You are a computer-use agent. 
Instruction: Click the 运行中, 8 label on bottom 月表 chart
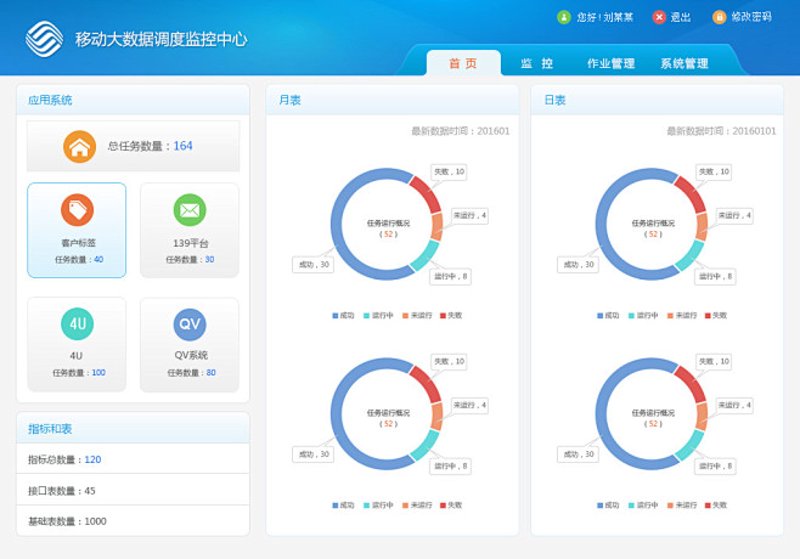451,466
